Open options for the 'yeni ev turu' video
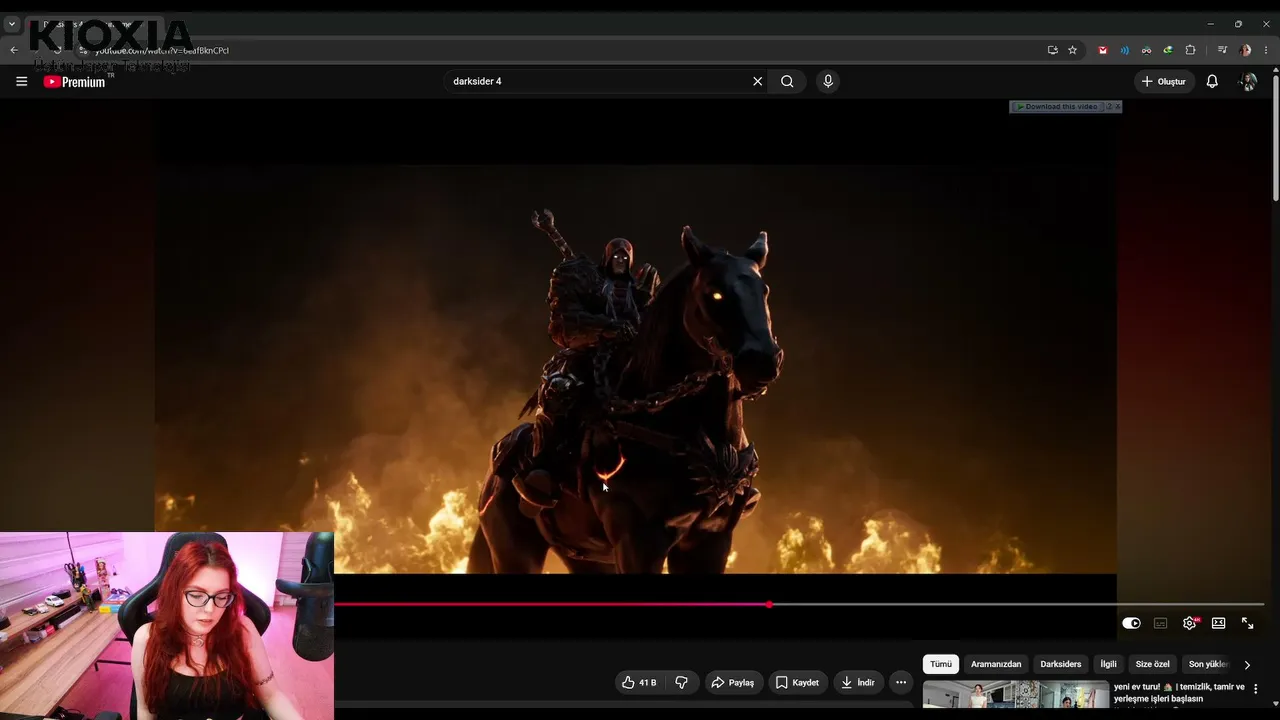 click(1255, 688)
